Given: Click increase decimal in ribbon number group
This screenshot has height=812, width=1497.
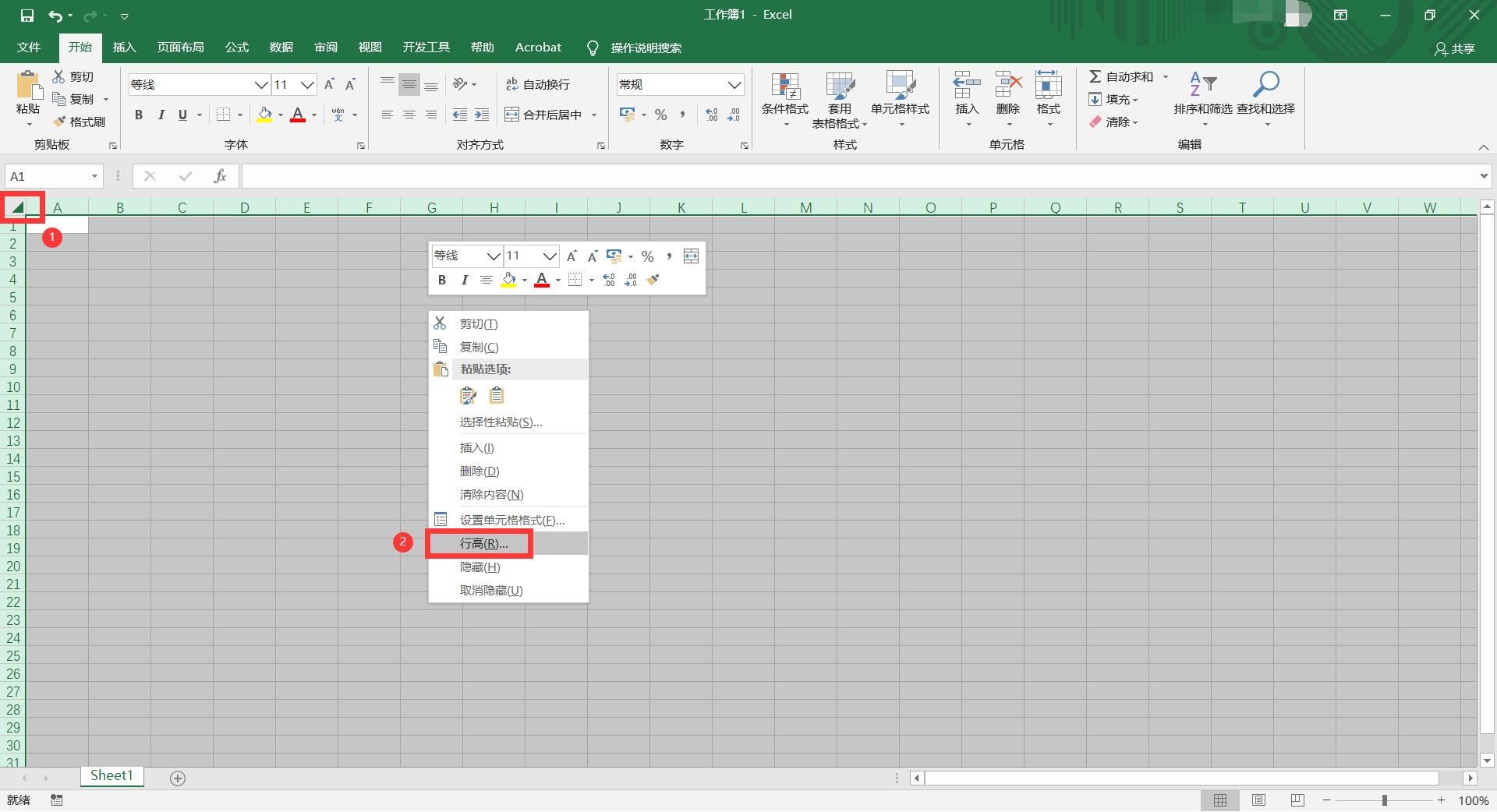Looking at the screenshot, I should 711,115.
